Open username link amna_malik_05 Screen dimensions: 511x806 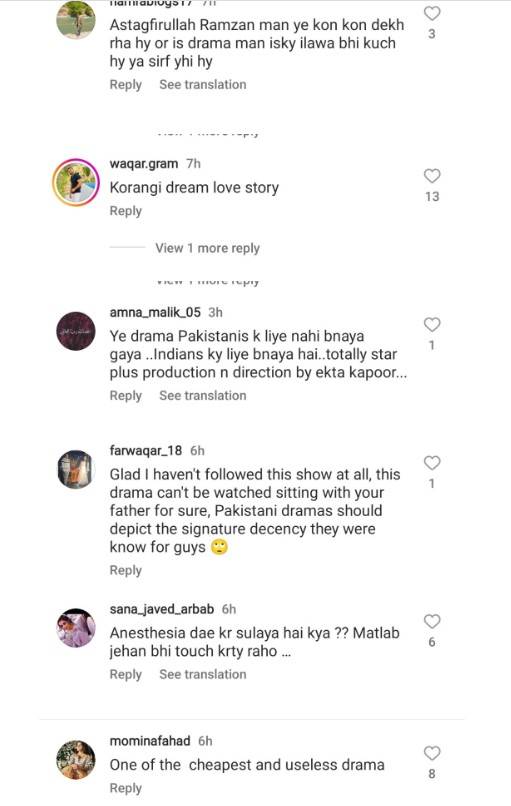155,312
